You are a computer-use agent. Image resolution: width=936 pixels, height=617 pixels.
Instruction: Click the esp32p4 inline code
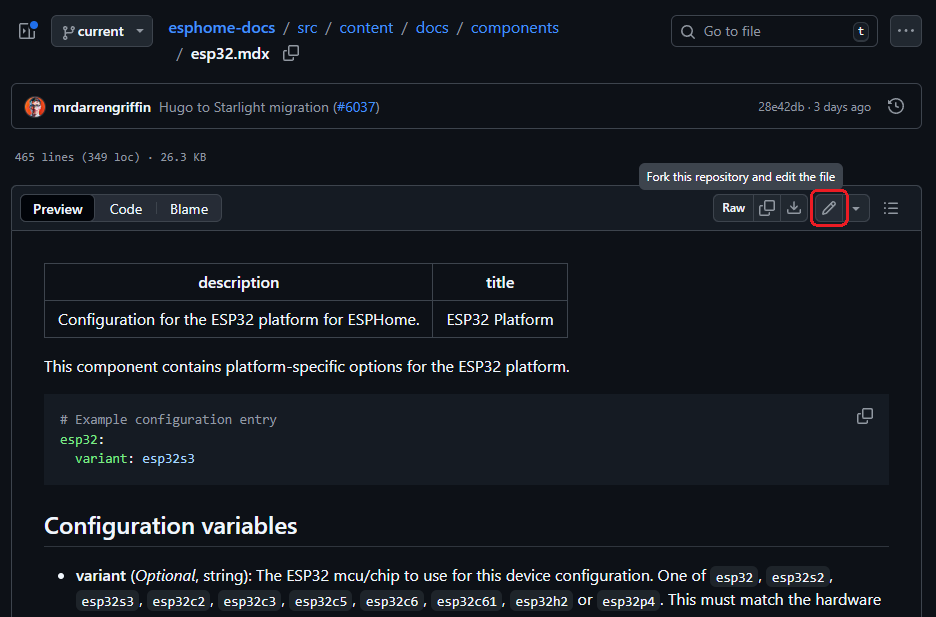(628, 601)
